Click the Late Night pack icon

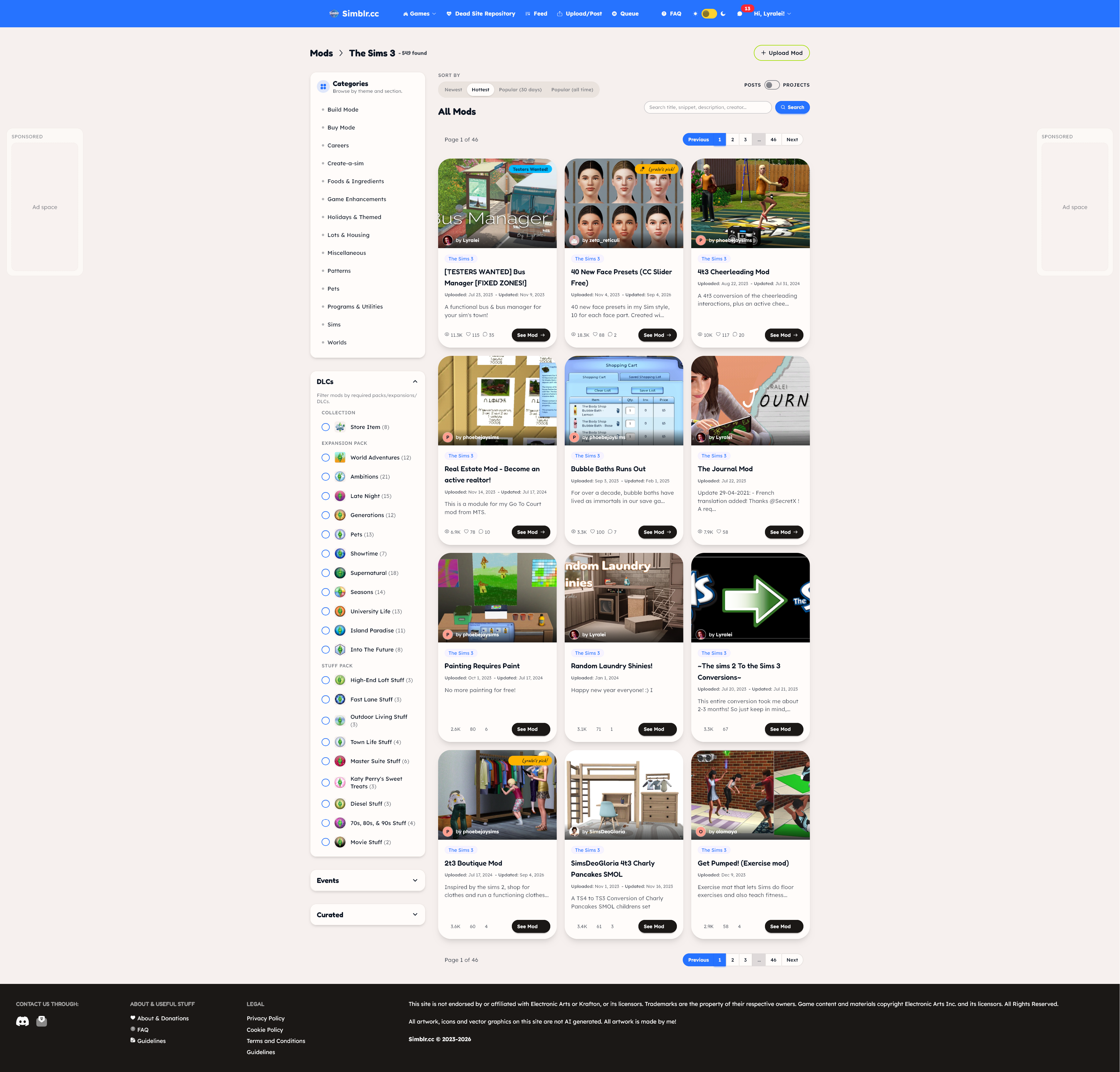(x=340, y=496)
